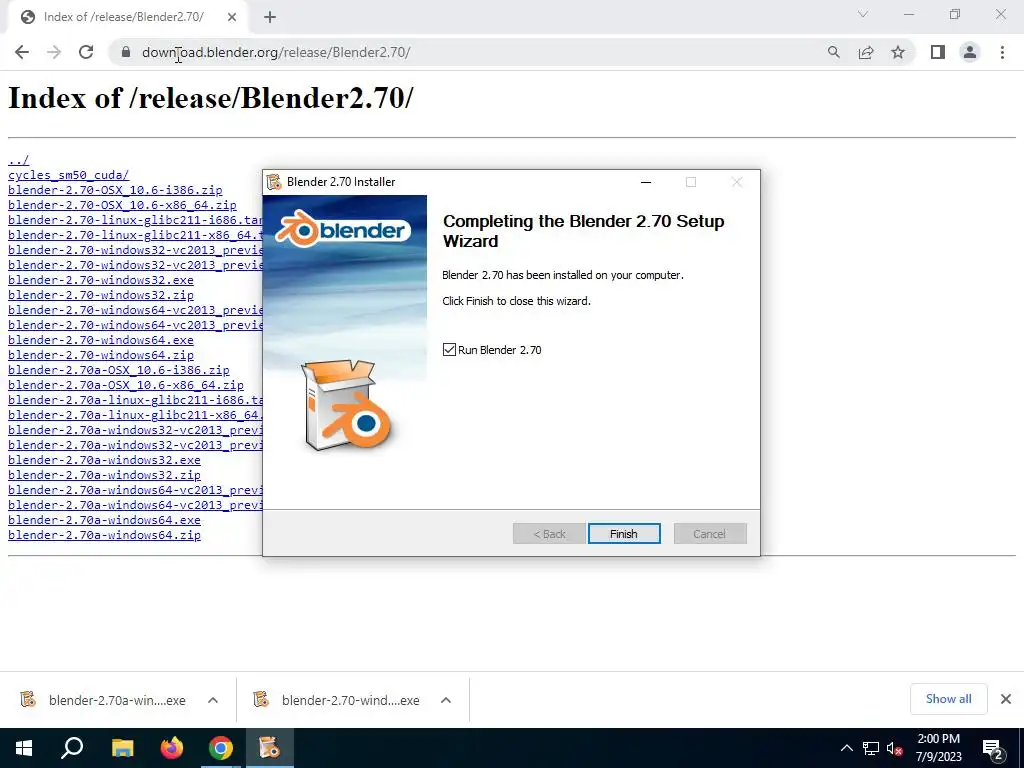Download blender-2.70-OSX_10.6-x86_64.zip

point(122,205)
